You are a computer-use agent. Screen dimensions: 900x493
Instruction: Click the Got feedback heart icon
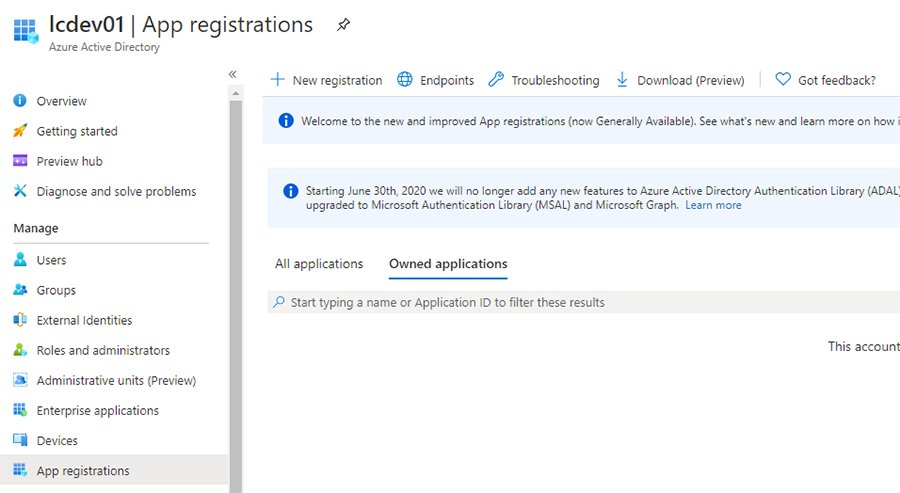pyautogui.click(x=783, y=80)
